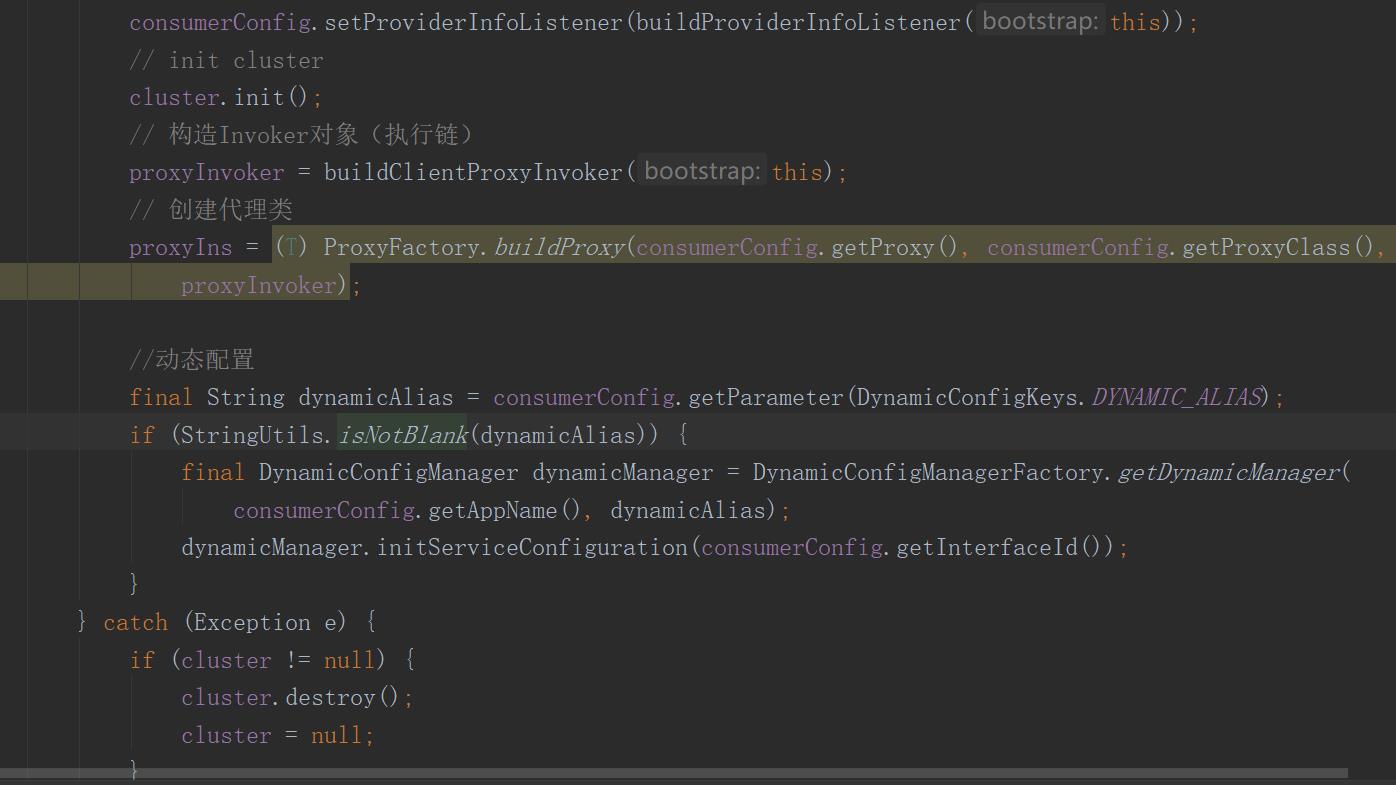Click the highlighted isNotBlank method
Screen dimensions: 1396x785
click(x=402, y=435)
